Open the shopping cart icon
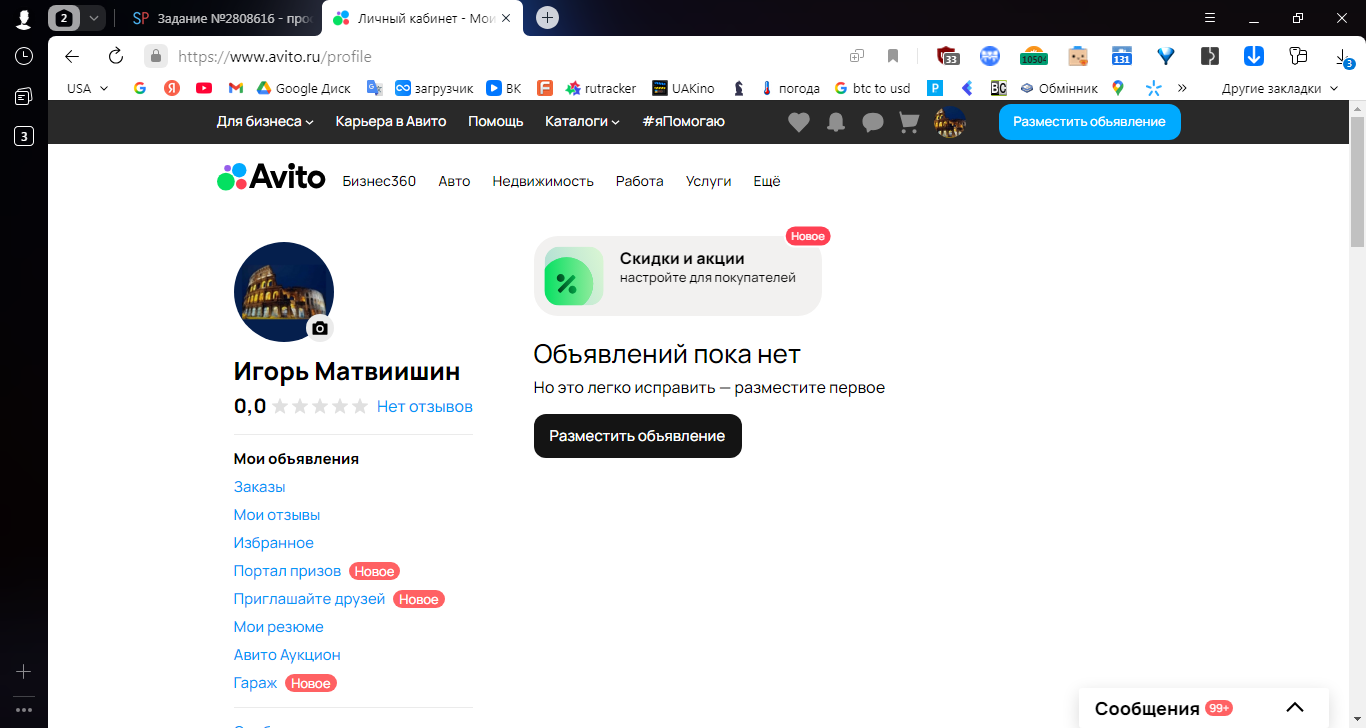Viewport: 1366px width, 728px height. pyautogui.click(x=909, y=122)
